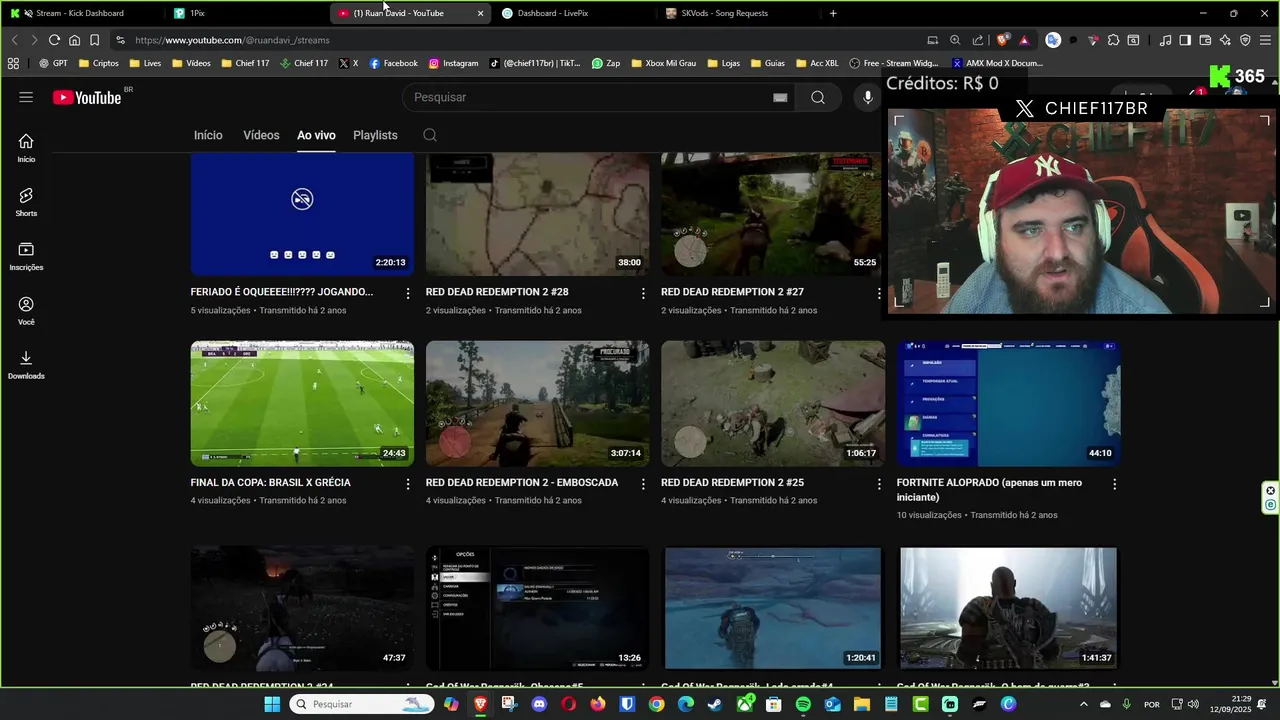
Task: Open the Lives bookmarks folder
Action: point(144,63)
